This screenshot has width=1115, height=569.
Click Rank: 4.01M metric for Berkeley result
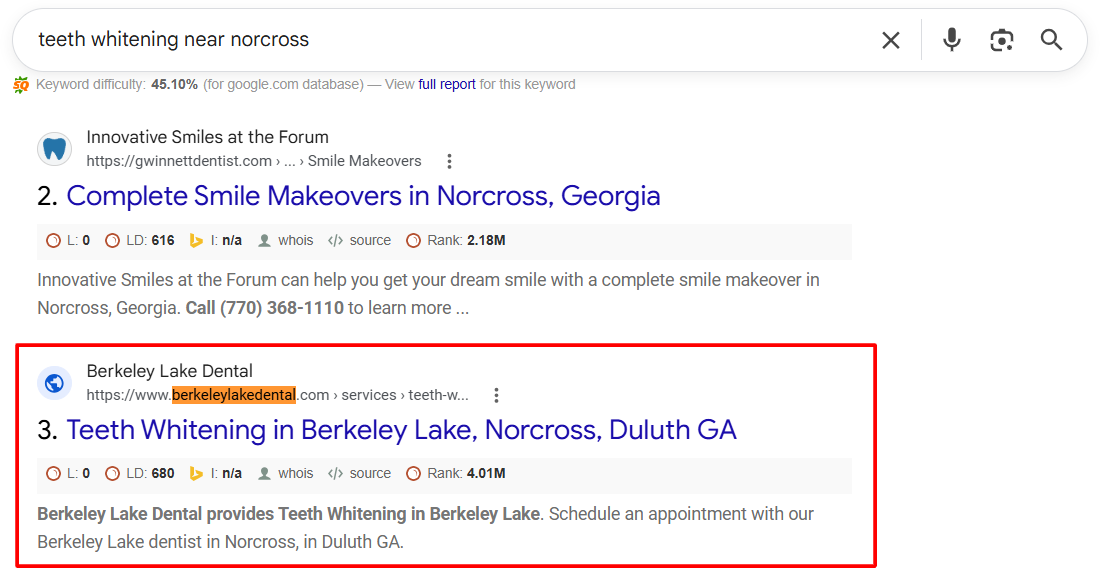coord(456,474)
